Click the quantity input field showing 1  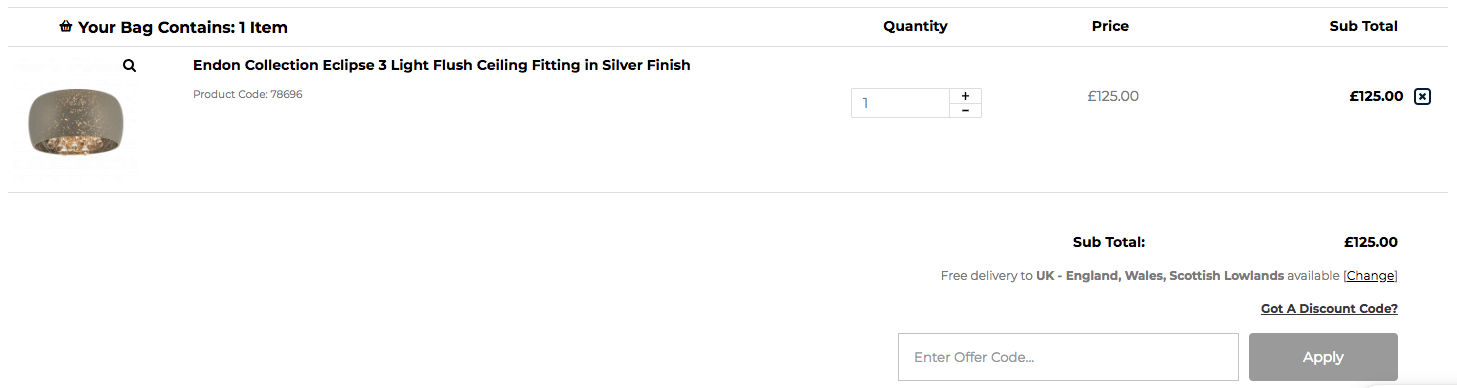(900, 103)
